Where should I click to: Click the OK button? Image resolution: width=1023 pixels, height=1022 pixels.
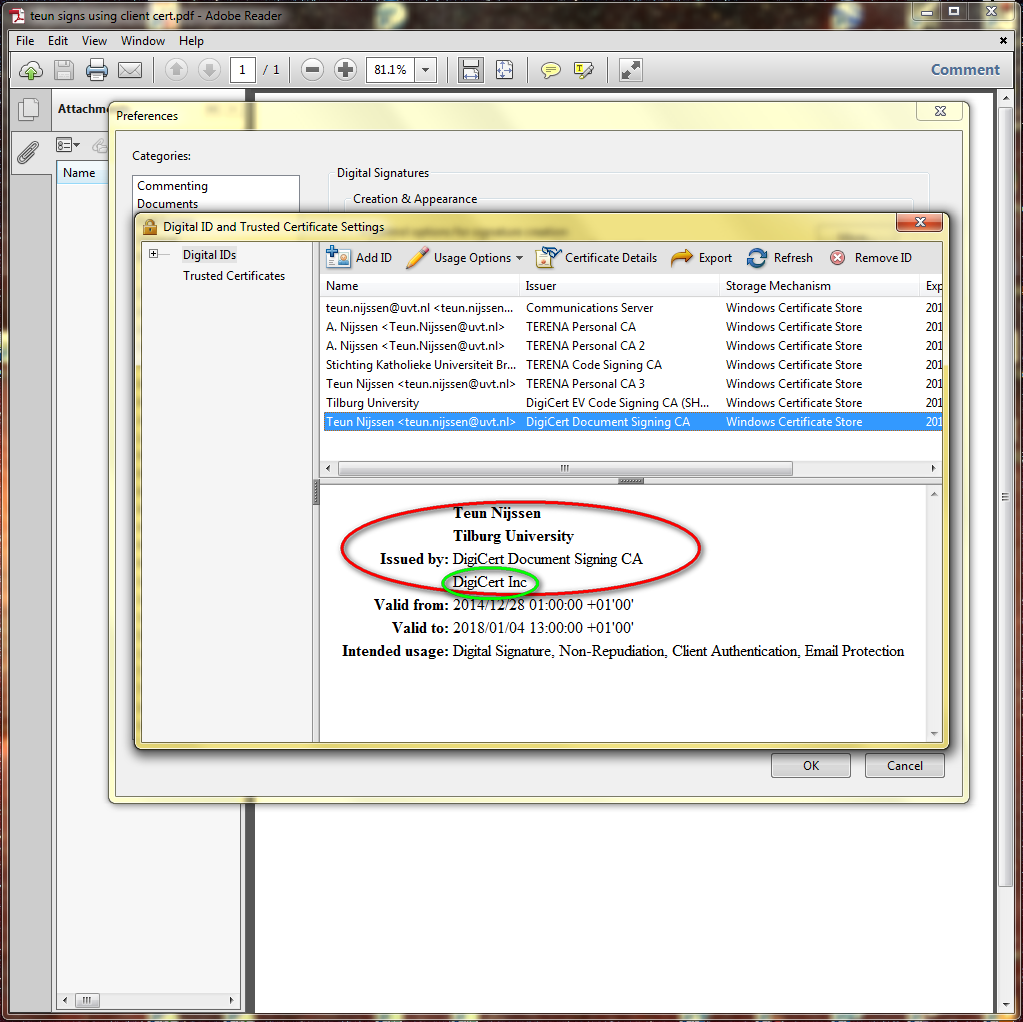pos(810,765)
